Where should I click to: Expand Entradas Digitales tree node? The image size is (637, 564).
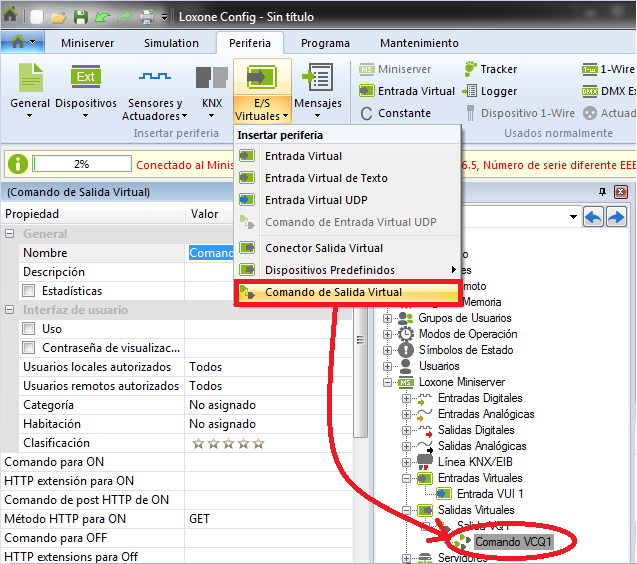click(x=406, y=398)
